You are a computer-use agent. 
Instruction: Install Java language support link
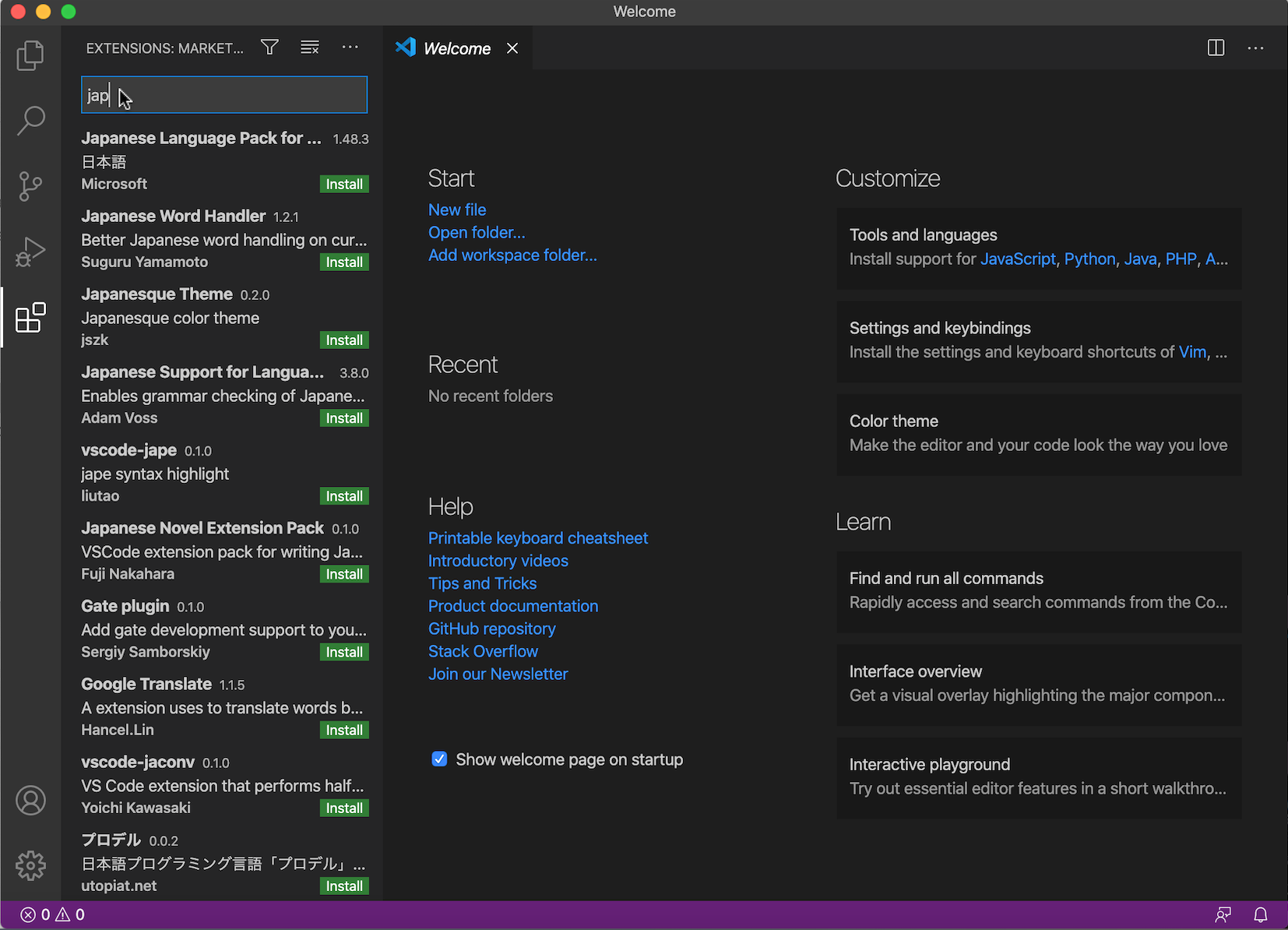point(1140,259)
